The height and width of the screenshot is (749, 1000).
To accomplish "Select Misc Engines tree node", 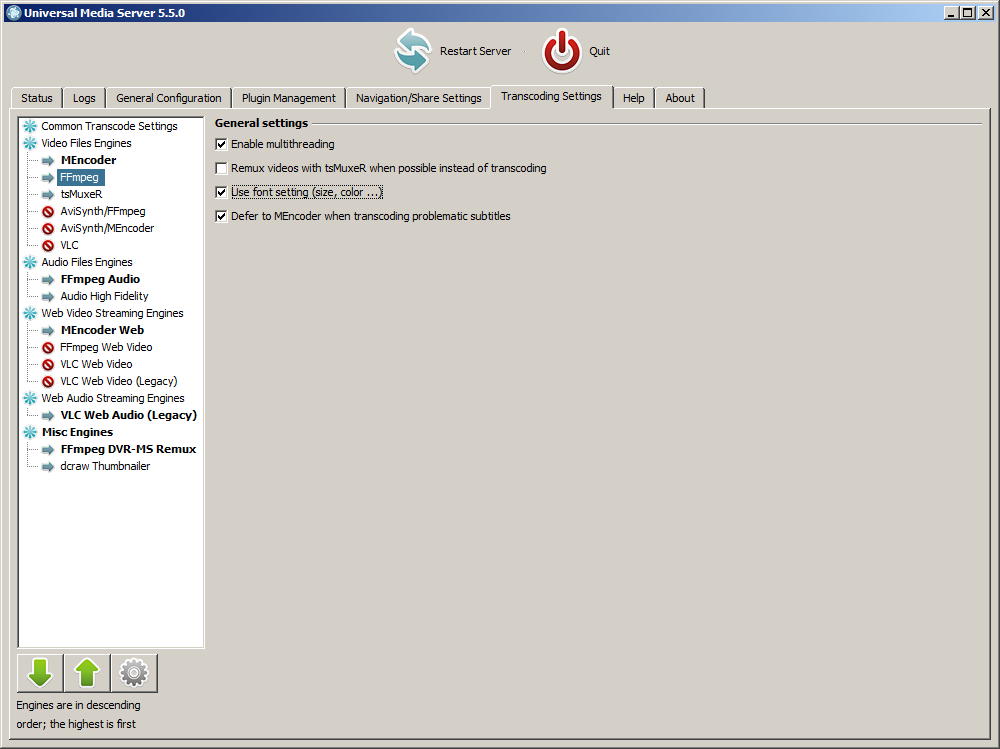I will click(x=77, y=432).
